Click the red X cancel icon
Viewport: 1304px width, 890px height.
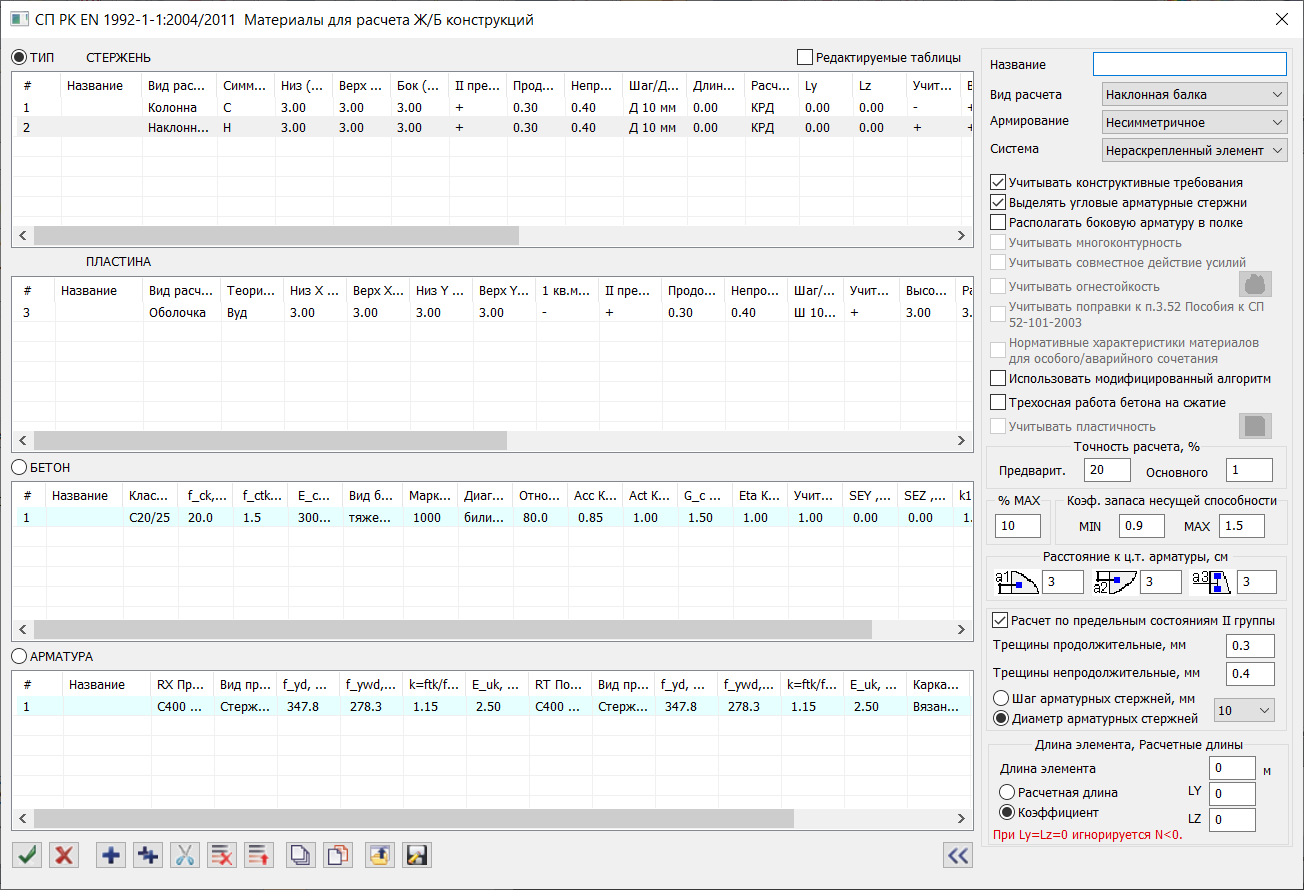click(x=65, y=855)
